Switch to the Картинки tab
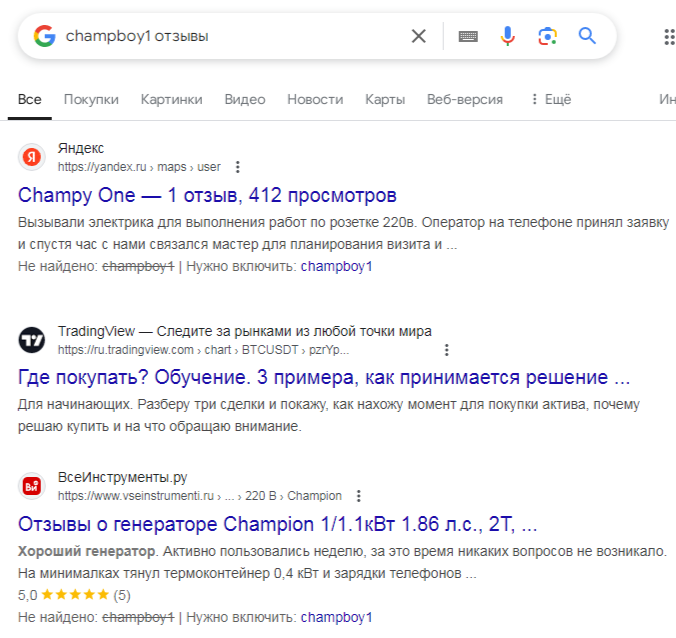The image size is (676, 638). pyautogui.click(x=171, y=99)
